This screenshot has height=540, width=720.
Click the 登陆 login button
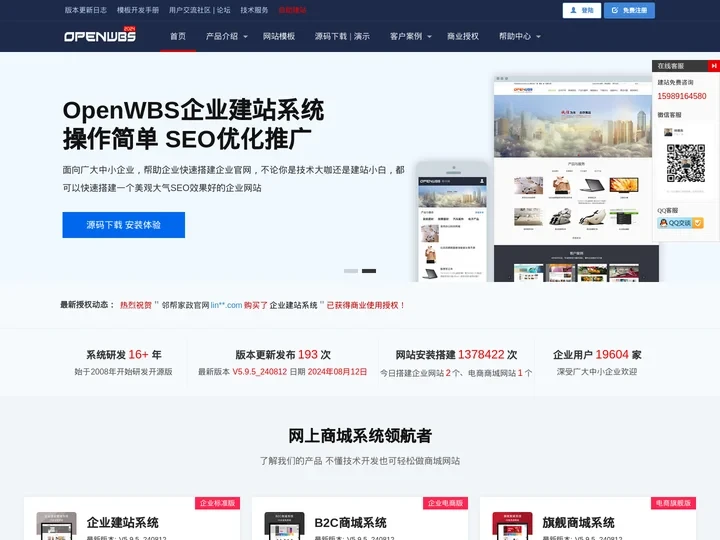(582, 11)
